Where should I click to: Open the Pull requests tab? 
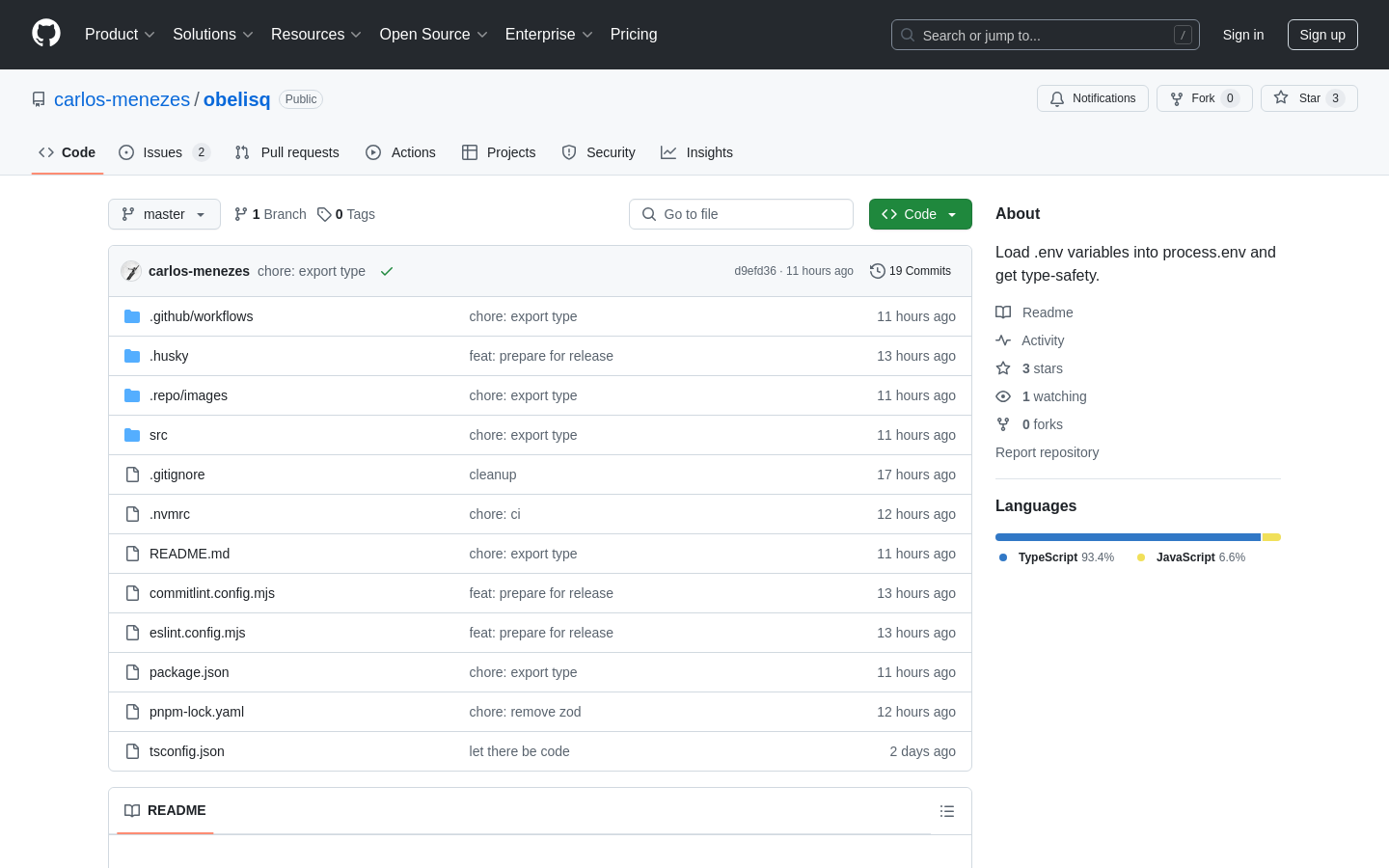click(x=286, y=152)
